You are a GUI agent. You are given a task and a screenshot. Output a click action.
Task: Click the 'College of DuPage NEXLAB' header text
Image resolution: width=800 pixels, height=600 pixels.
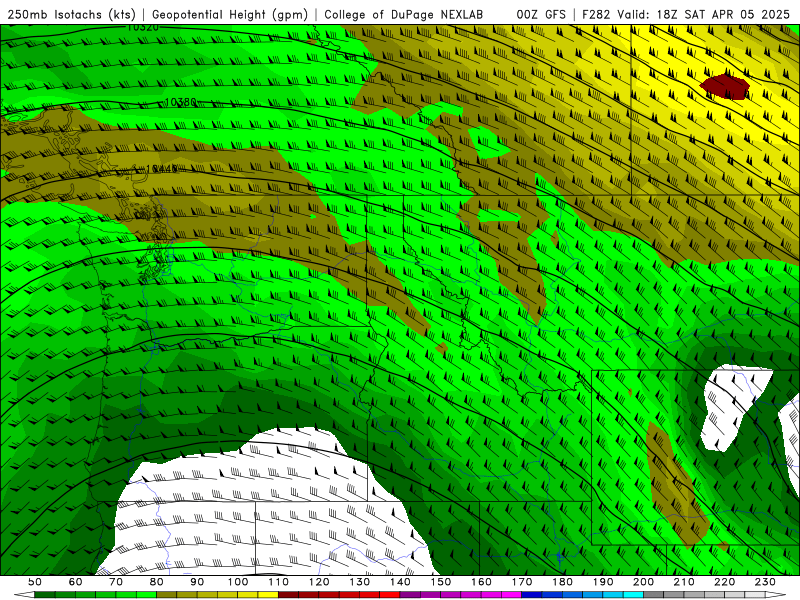[403, 14]
